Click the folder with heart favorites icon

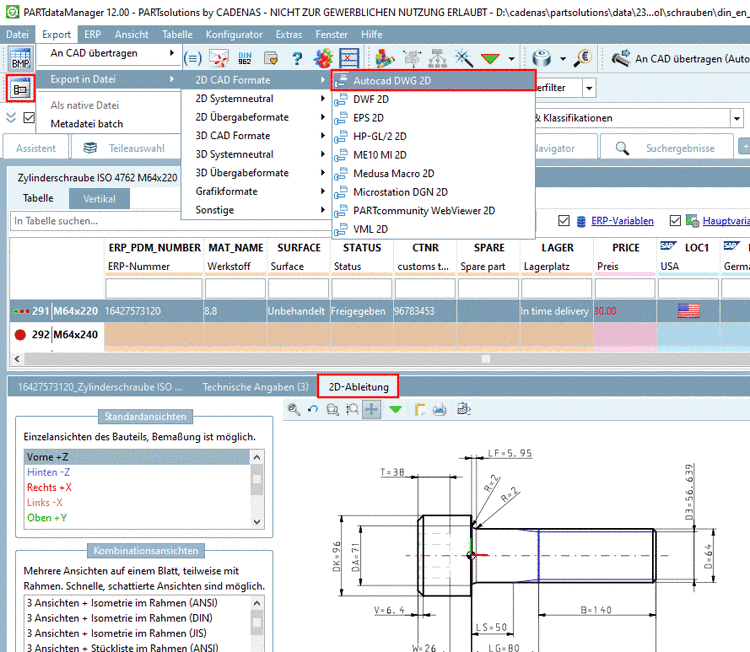[x=271, y=58]
